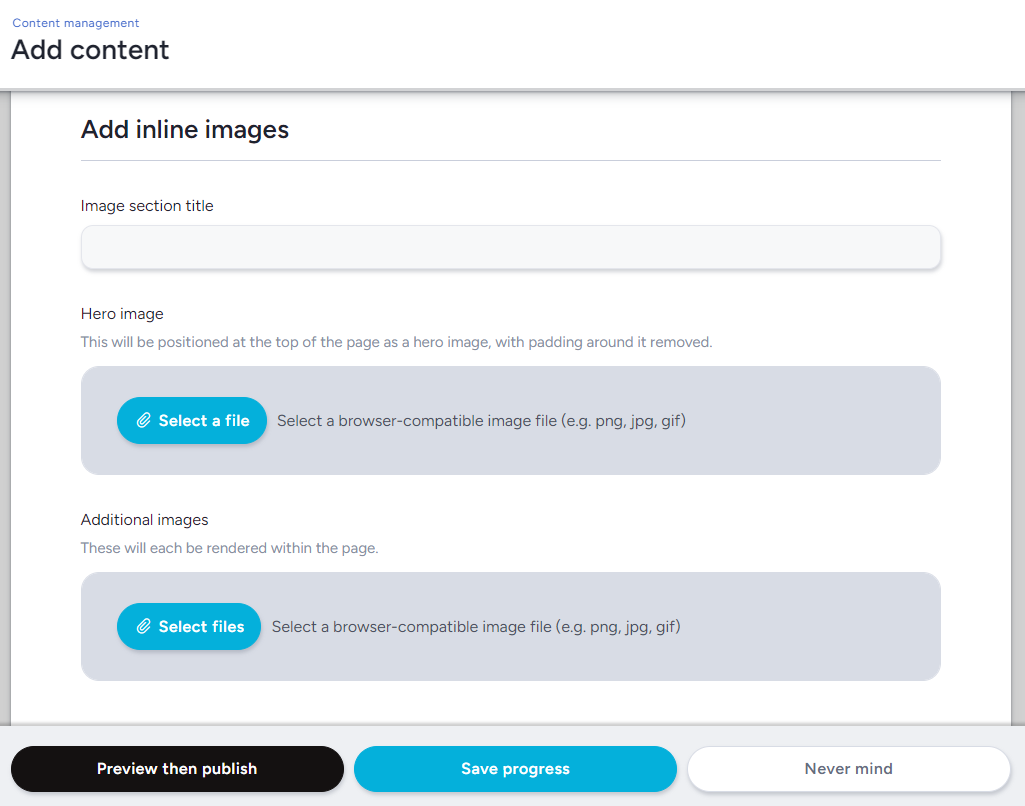The height and width of the screenshot is (806, 1025).
Task: Click the Add content page heading
Action: [x=90, y=50]
